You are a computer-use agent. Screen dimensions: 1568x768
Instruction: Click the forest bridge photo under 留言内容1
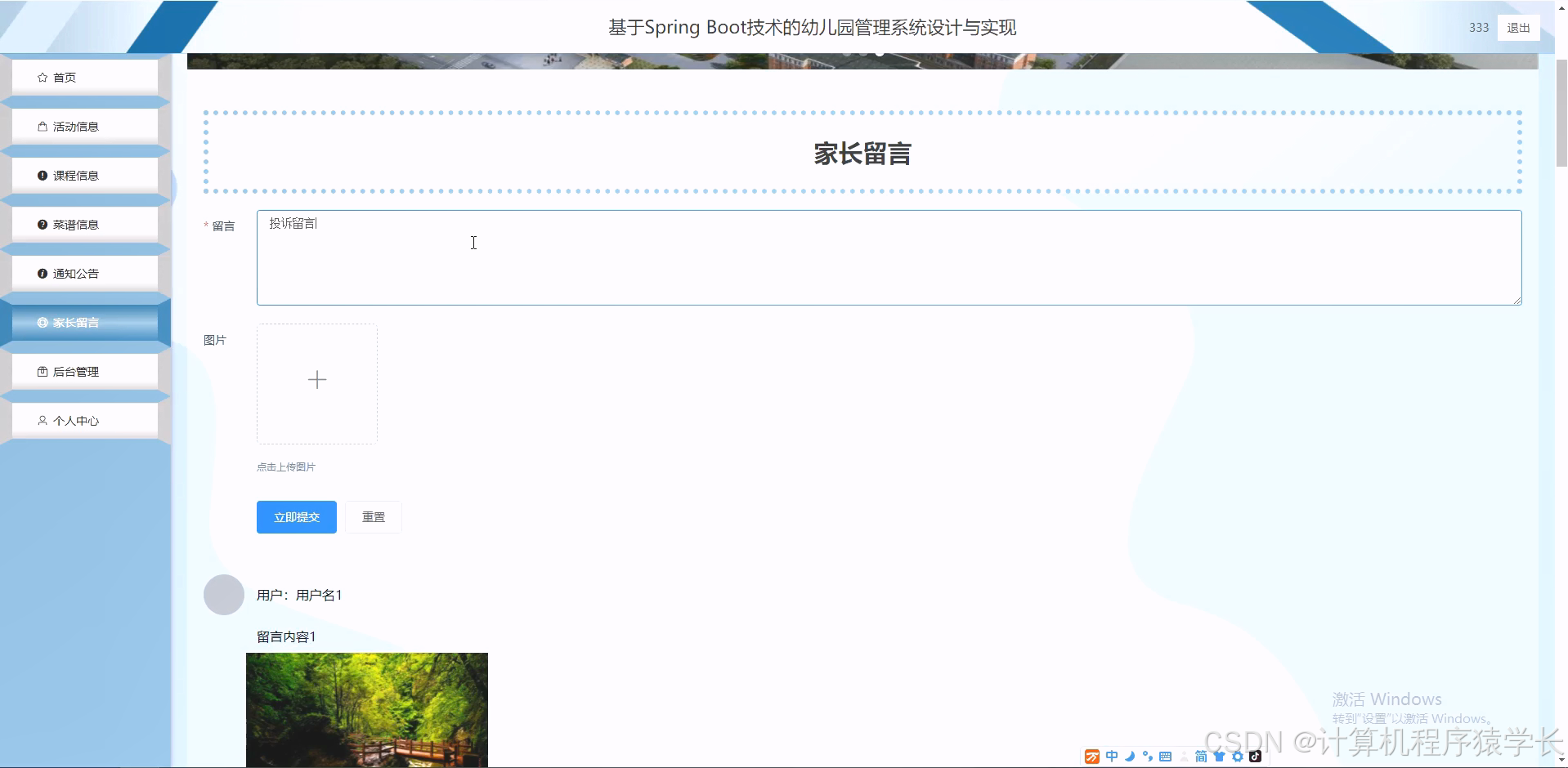click(366, 711)
